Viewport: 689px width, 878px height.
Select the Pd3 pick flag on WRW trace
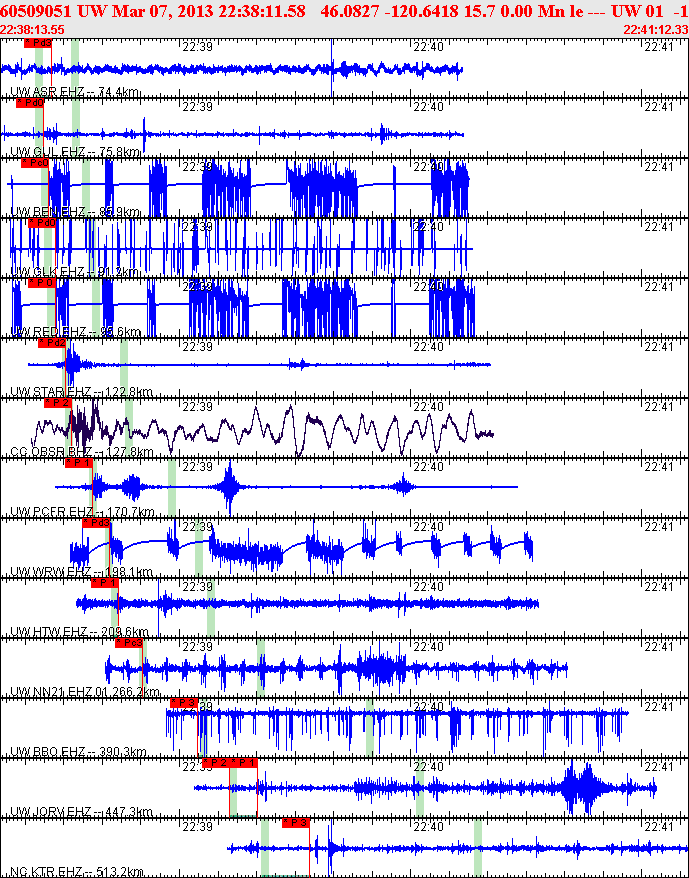(x=96, y=522)
